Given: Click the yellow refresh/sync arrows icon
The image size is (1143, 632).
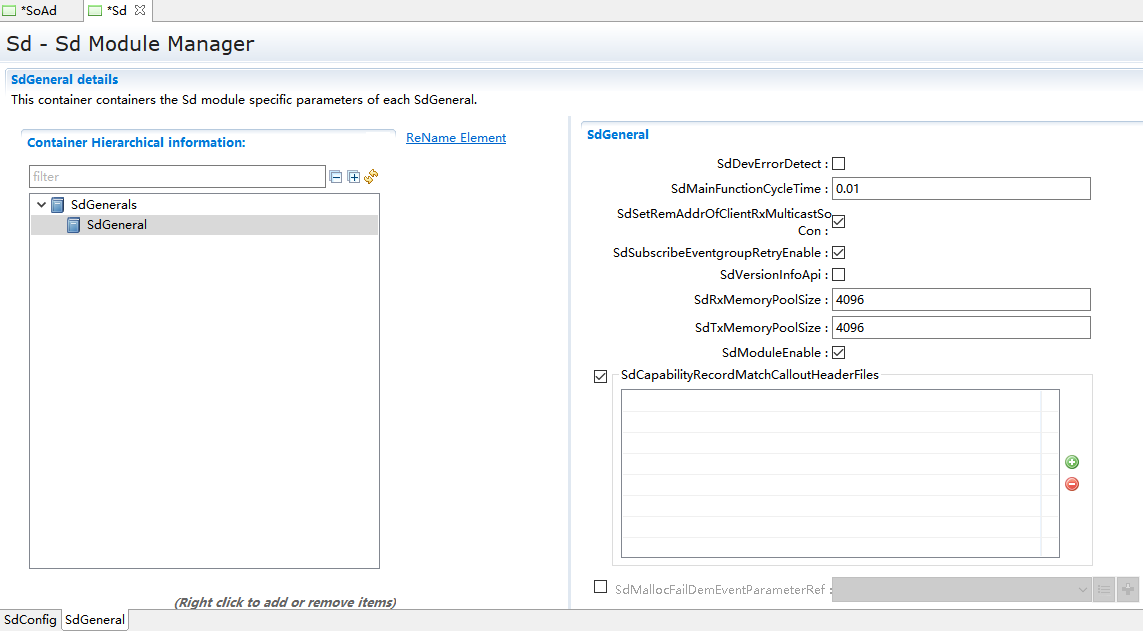Looking at the screenshot, I should pos(371,177).
